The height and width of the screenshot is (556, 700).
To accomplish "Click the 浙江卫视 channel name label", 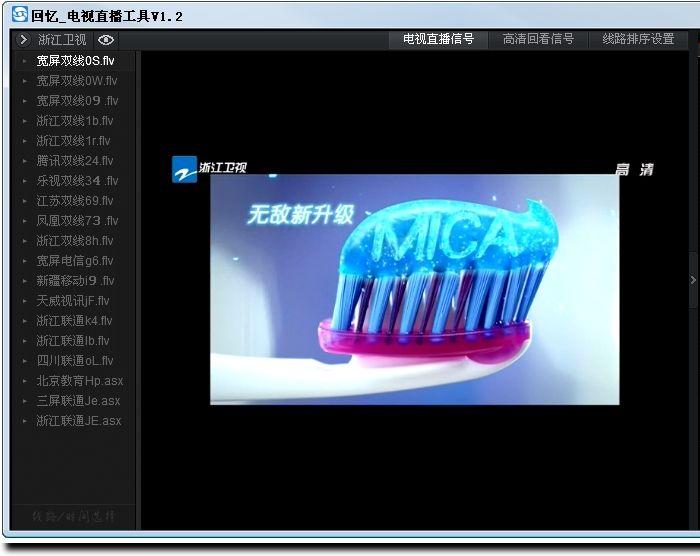I will tap(62, 40).
